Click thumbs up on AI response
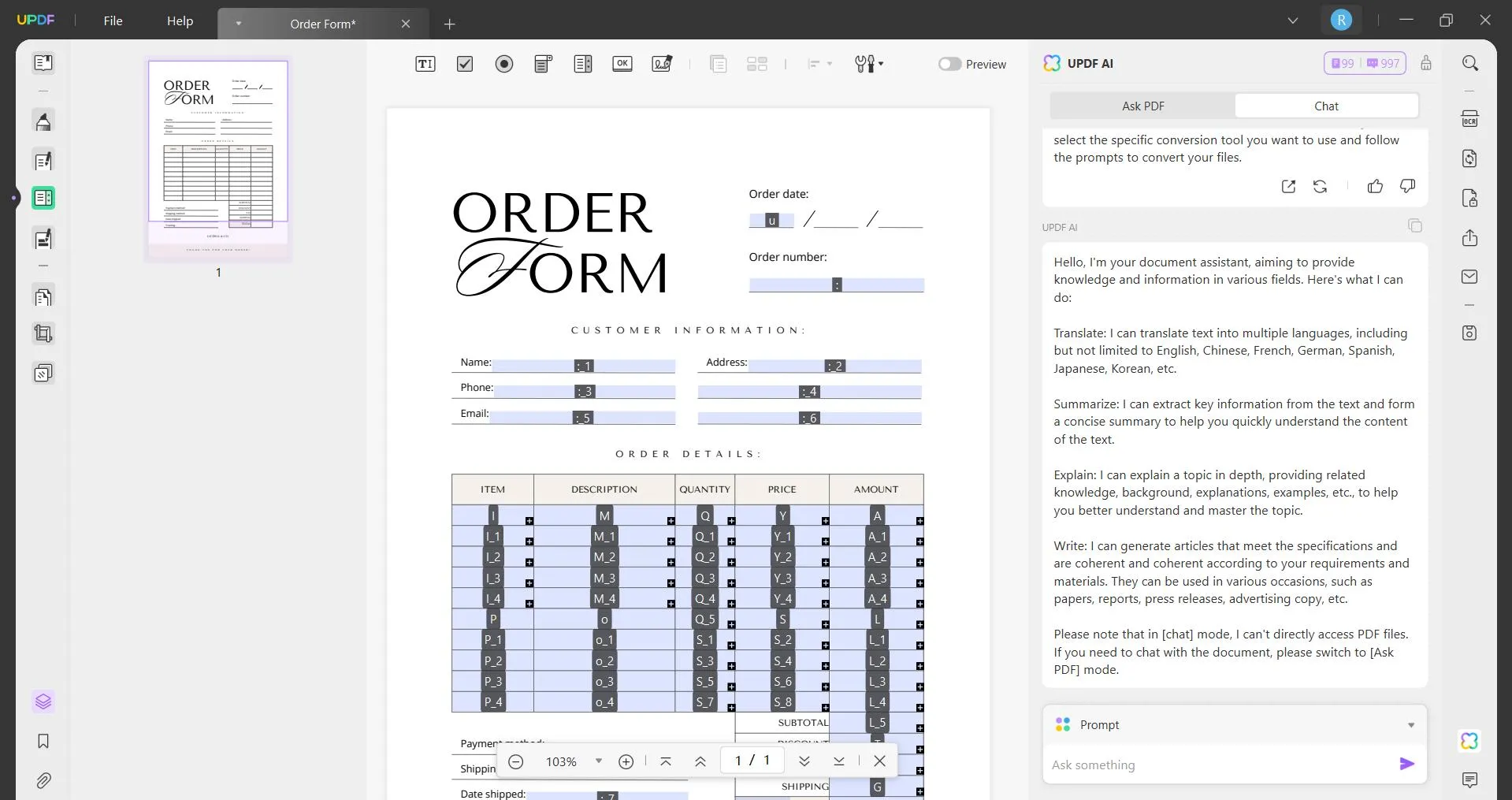 click(1375, 186)
